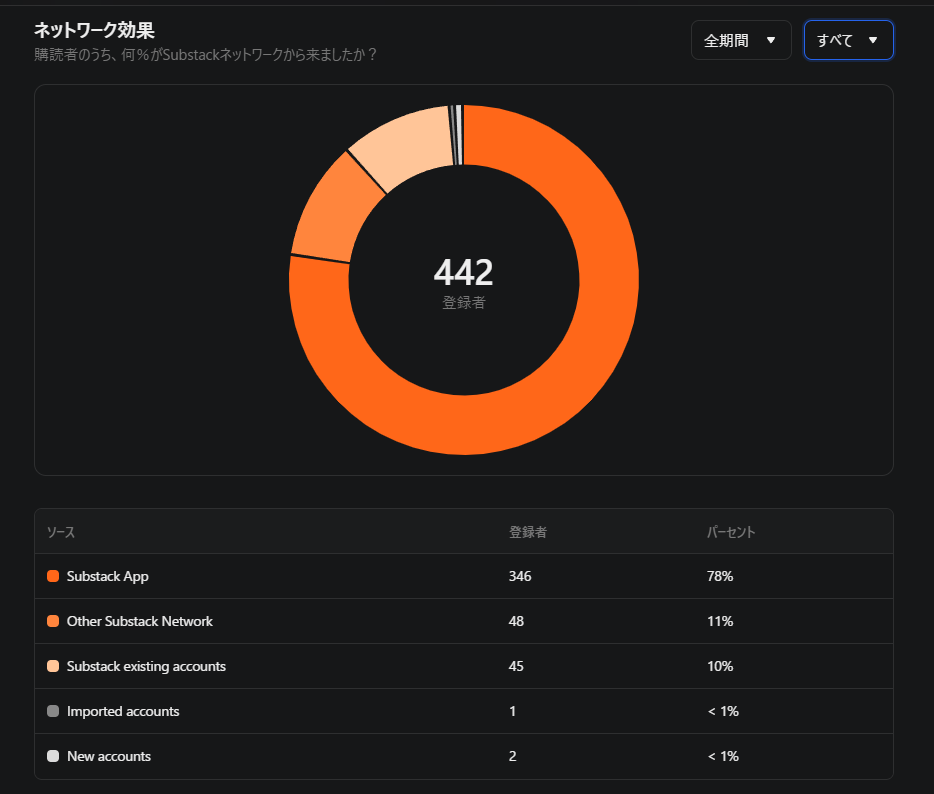Click Substack existing accounts peach swatch
This screenshot has height=794, width=934.
pyautogui.click(x=53, y=666)
